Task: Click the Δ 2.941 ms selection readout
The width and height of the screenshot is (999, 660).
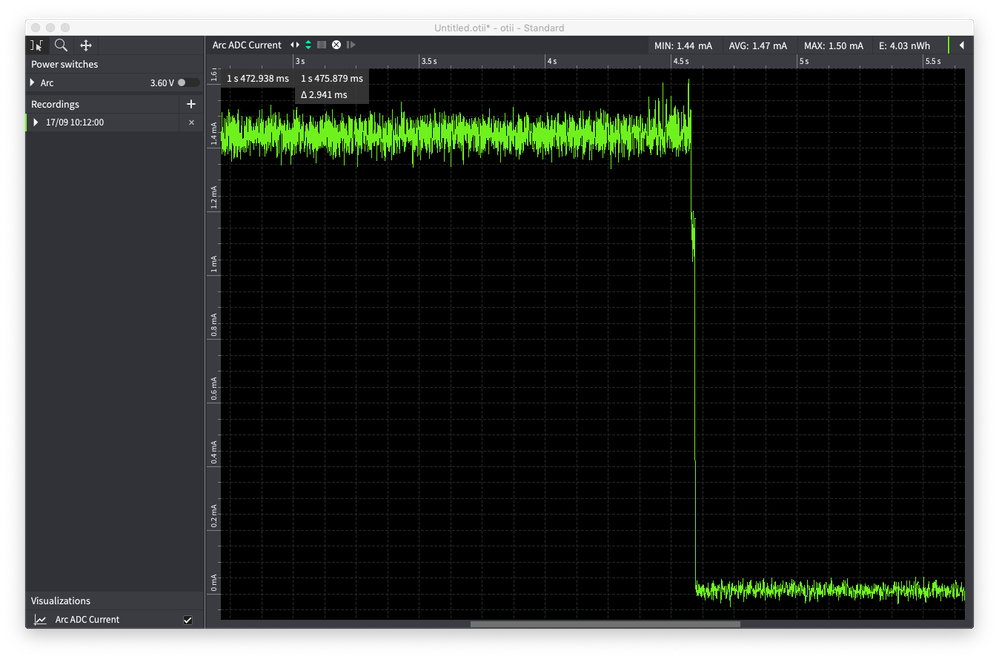Action: click(x=324, y=95)
